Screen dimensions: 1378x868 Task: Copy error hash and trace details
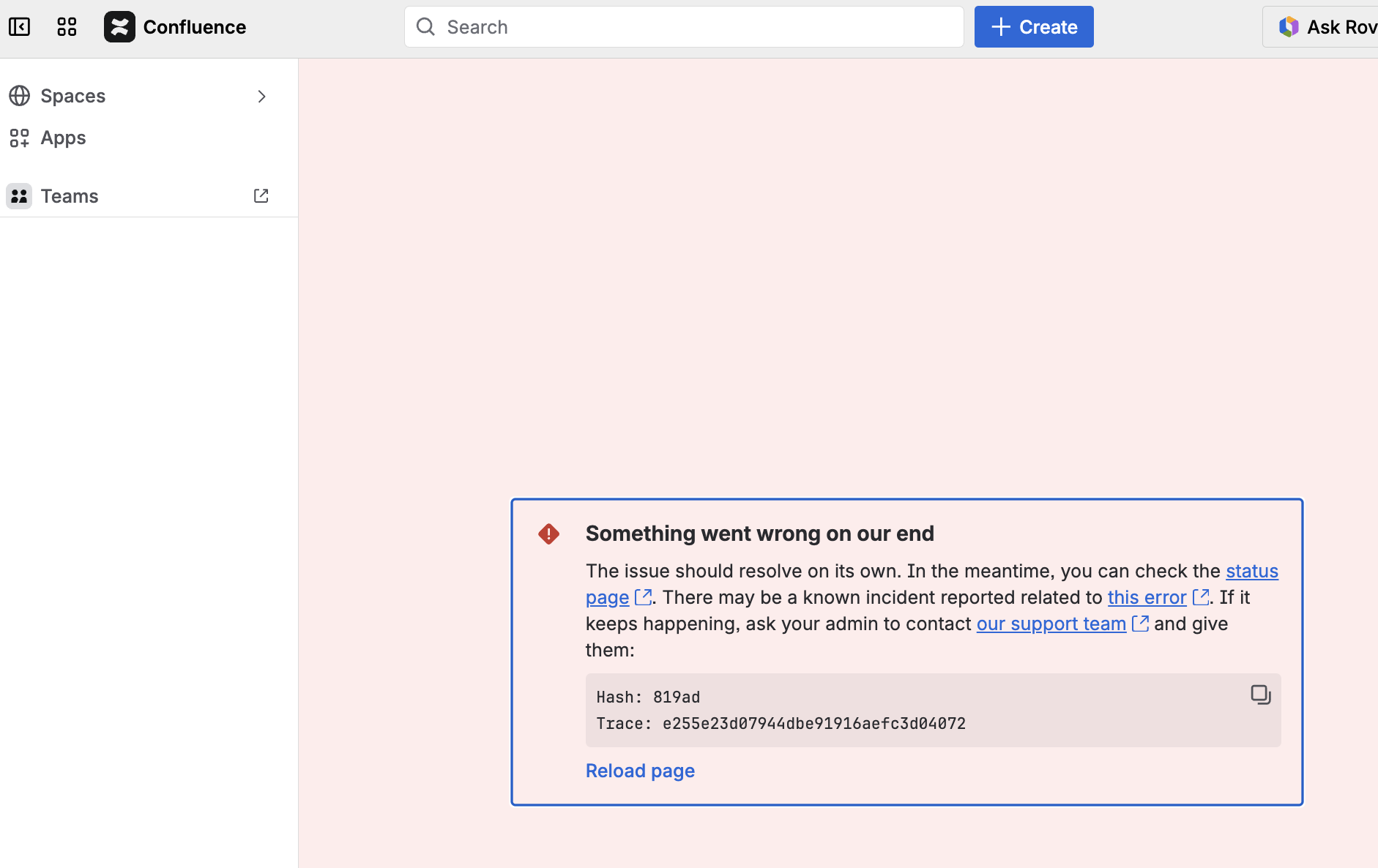(1260, 695)
